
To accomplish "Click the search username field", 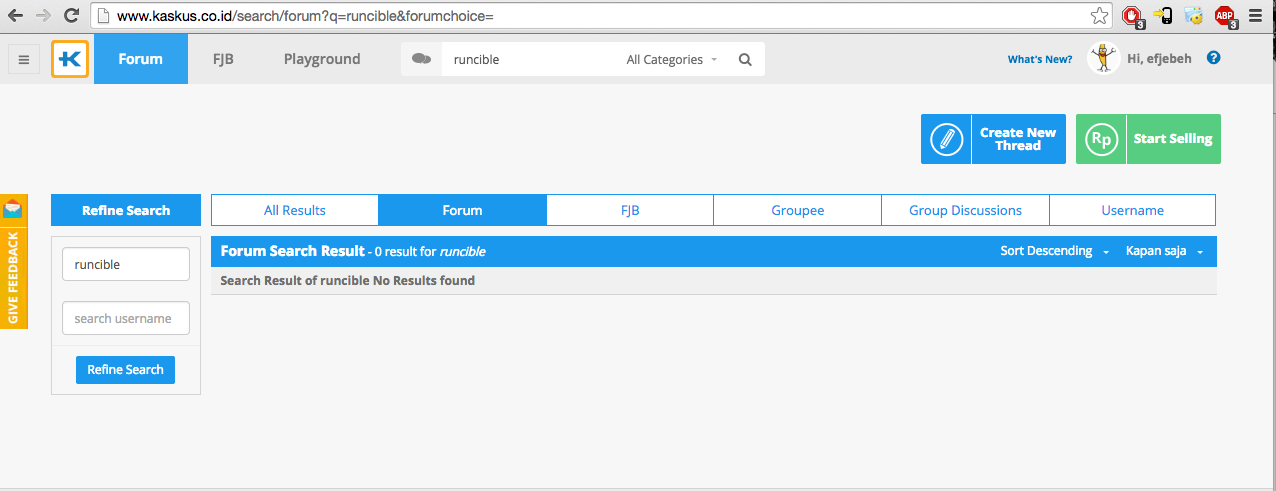I will (x=126, y=318).
